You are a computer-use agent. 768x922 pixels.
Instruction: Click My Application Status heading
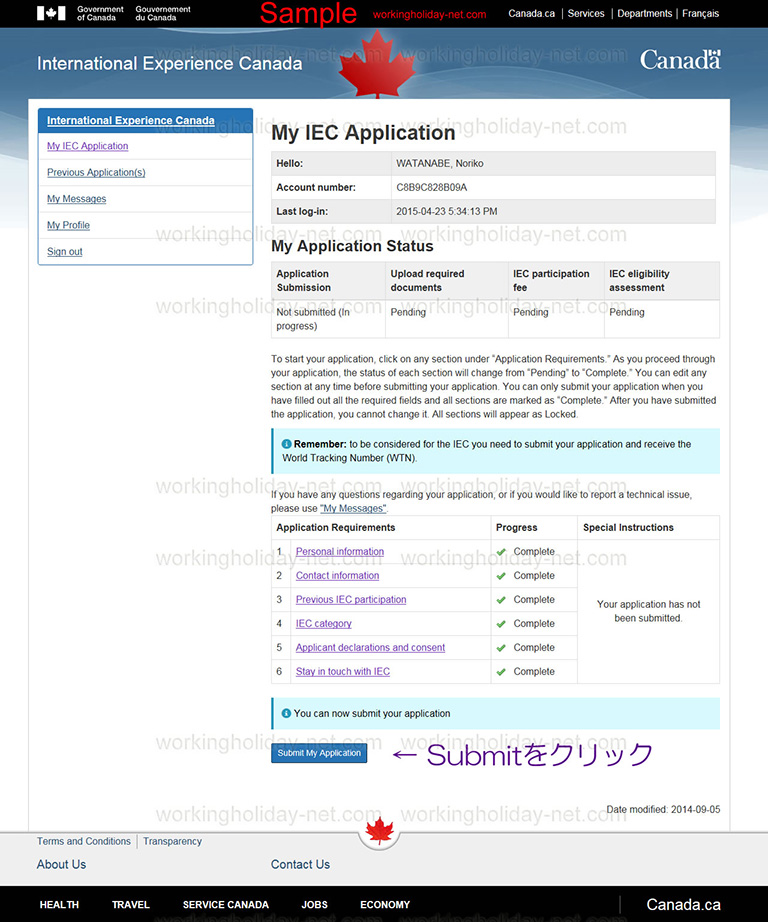[x=352, y=246]
